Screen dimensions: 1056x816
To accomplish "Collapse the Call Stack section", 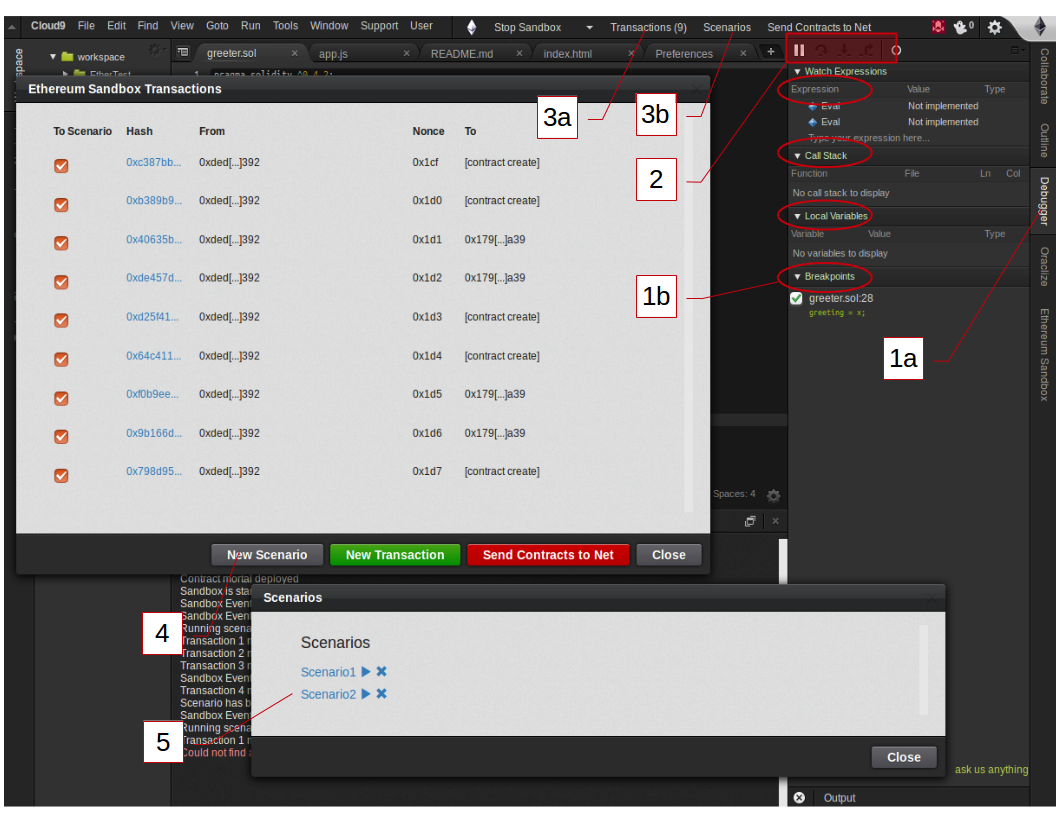I will coord(797,156).
